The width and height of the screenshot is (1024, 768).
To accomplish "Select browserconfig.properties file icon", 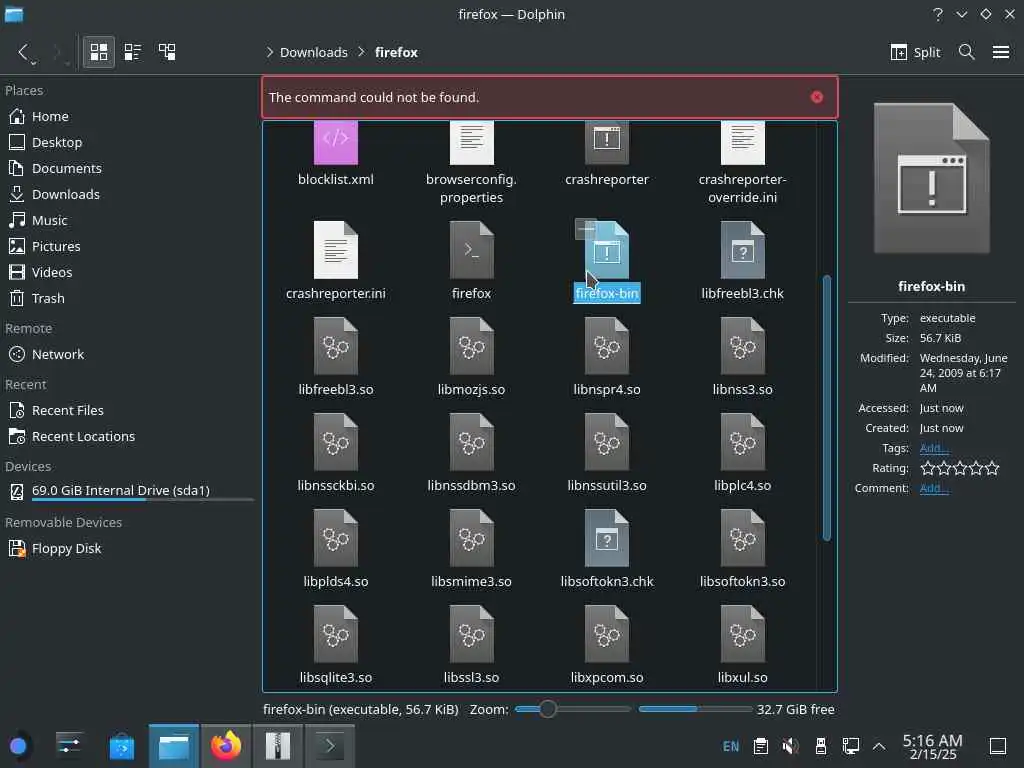I will tap(472, 141).
